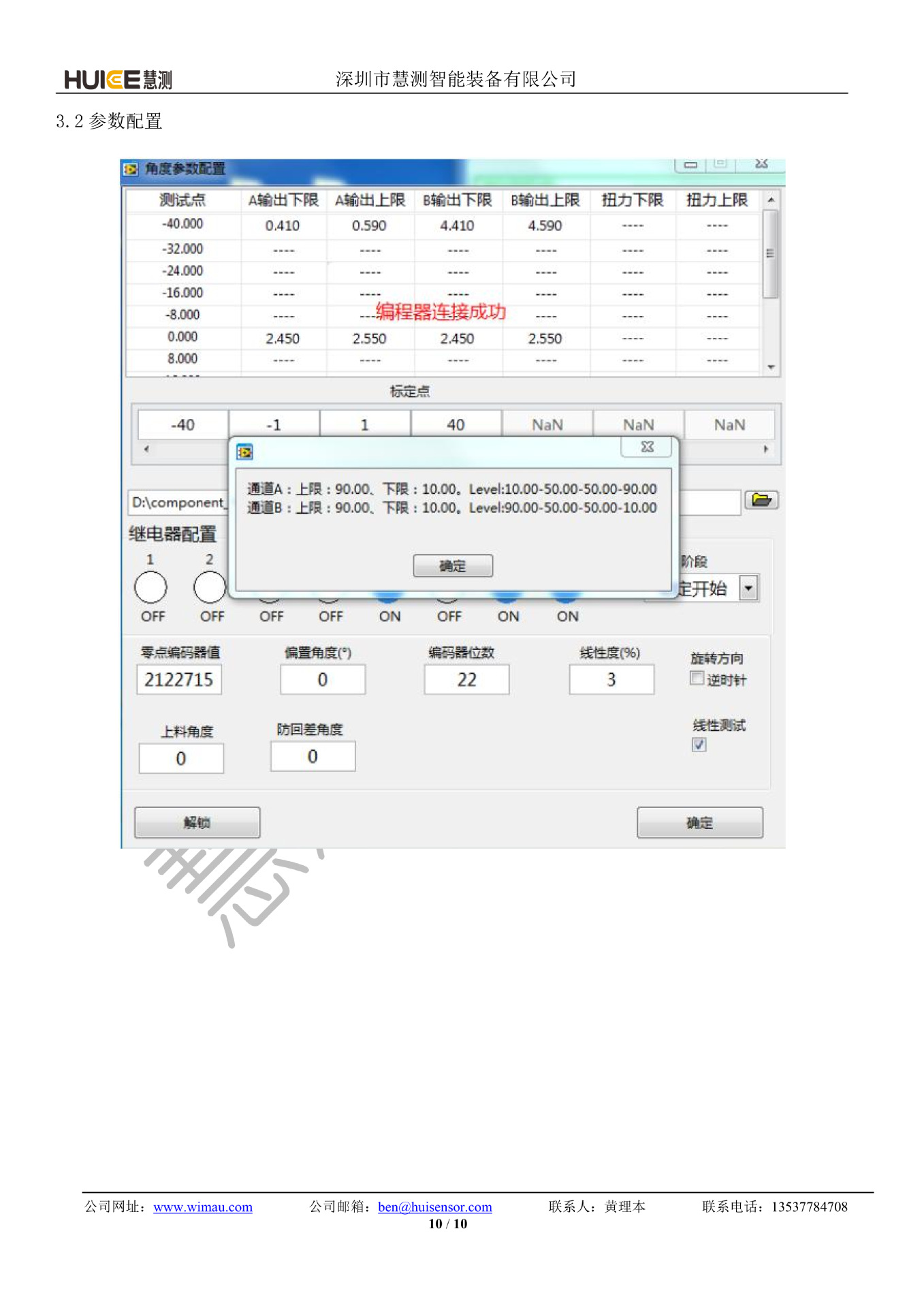The width and height of the screenshot is (924, 1308).
Task: Click the table vertical scrollbar thumb
Action: point(771,253)
